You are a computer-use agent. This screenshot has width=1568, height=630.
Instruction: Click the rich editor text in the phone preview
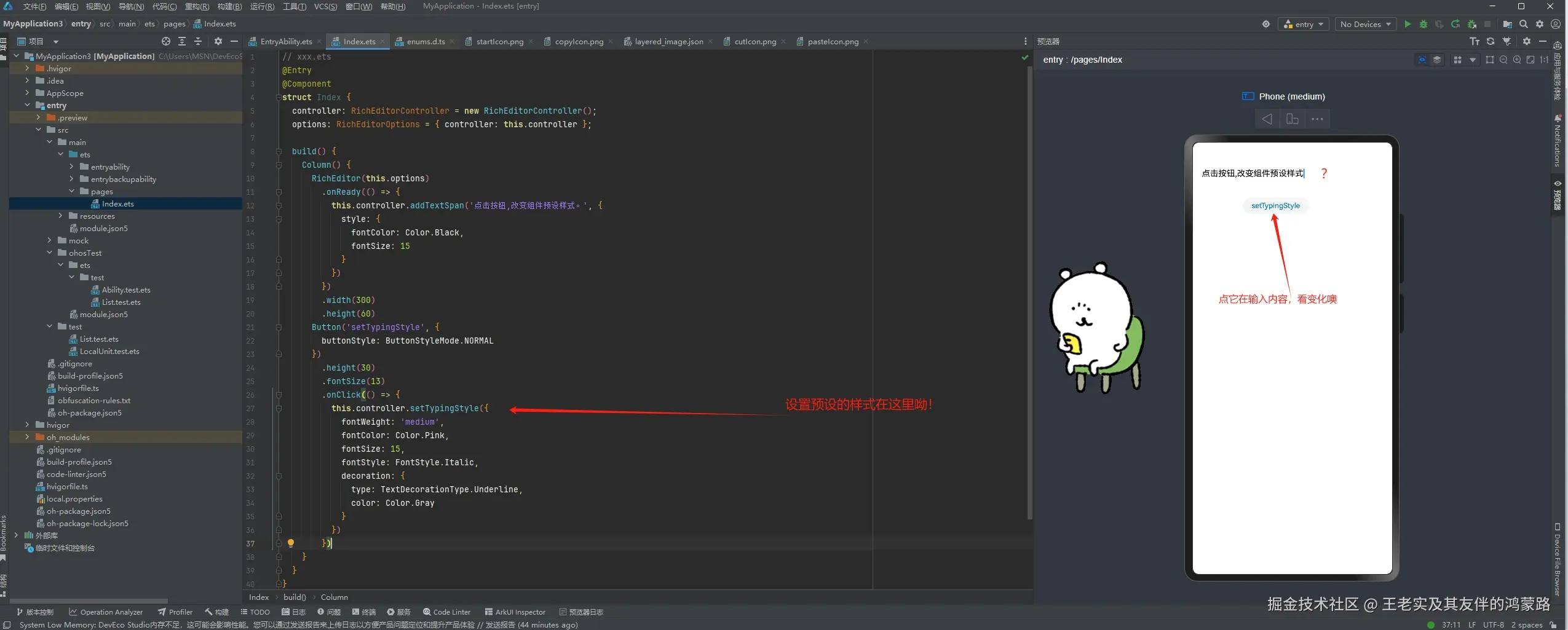1253,173
